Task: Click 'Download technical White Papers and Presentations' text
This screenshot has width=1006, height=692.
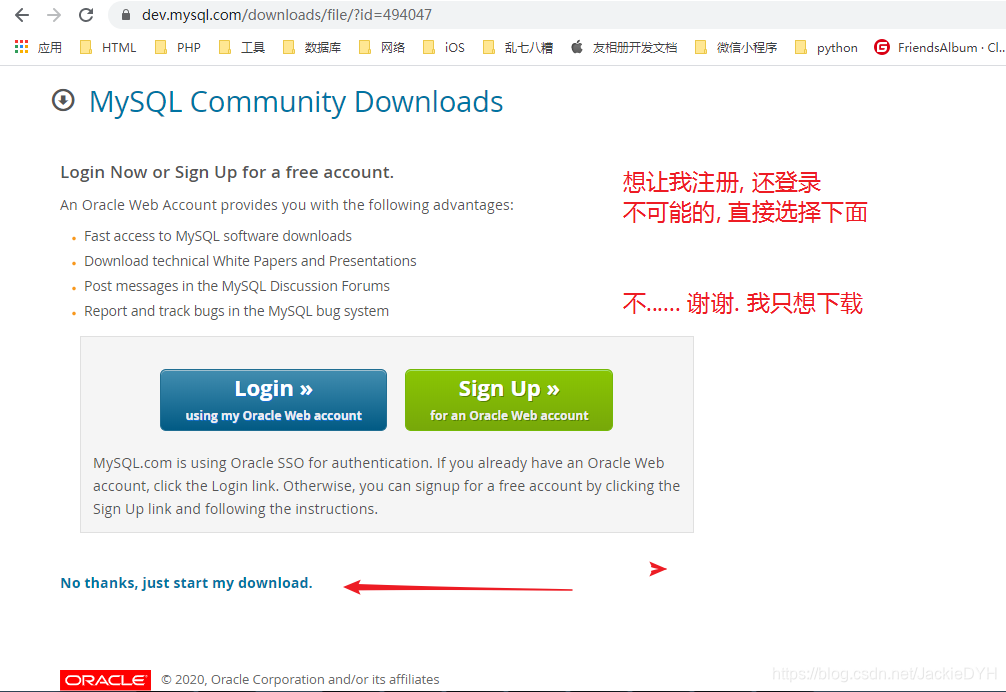Action: (250, 261)
